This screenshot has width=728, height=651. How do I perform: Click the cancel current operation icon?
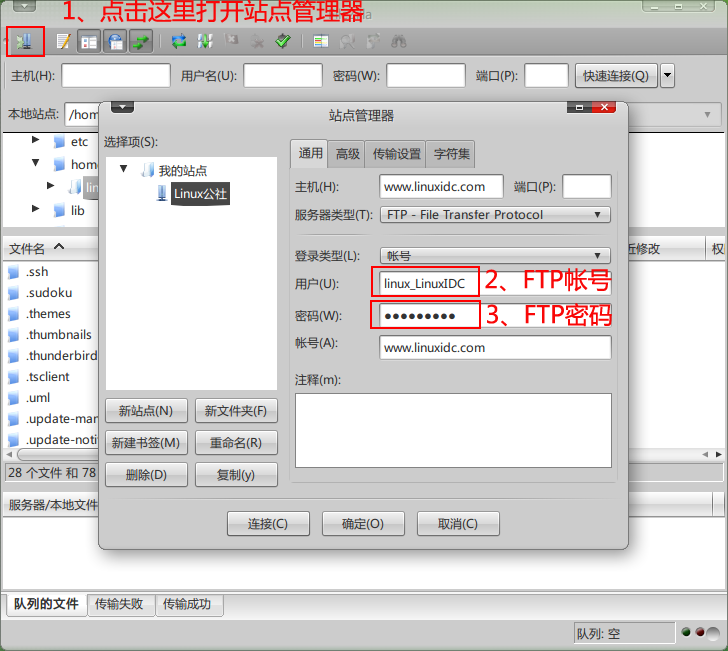pyautogui.click(x=231, y=41)
